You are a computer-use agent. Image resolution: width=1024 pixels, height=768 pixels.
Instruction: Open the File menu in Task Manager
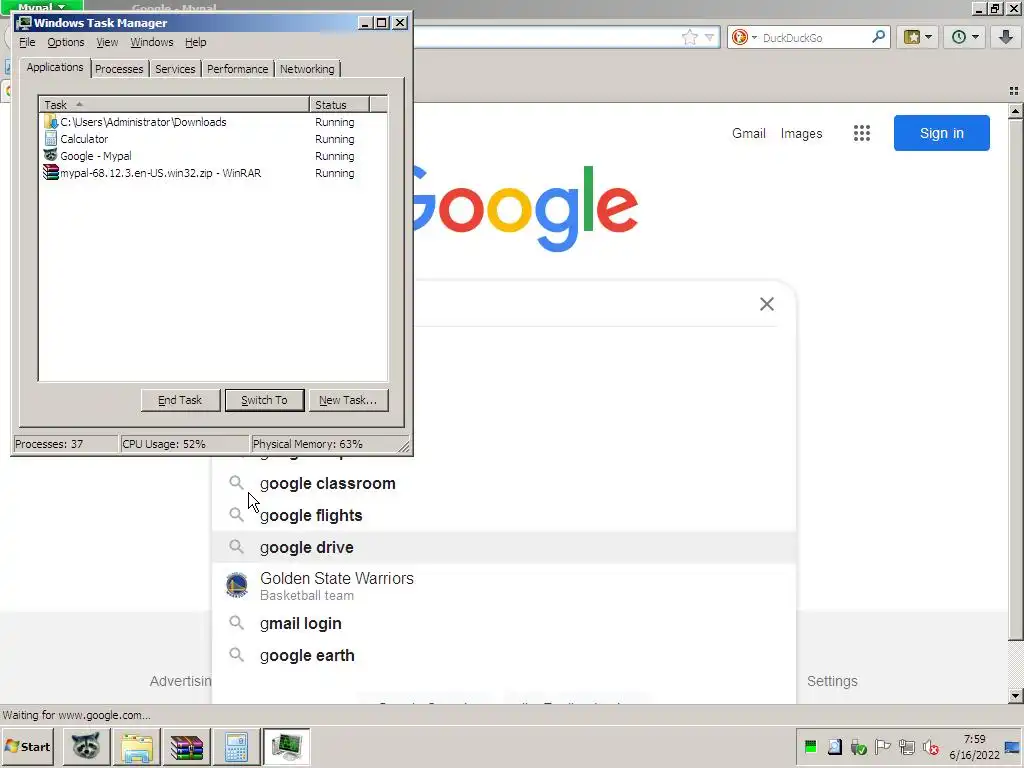click(x=27, y=42)
